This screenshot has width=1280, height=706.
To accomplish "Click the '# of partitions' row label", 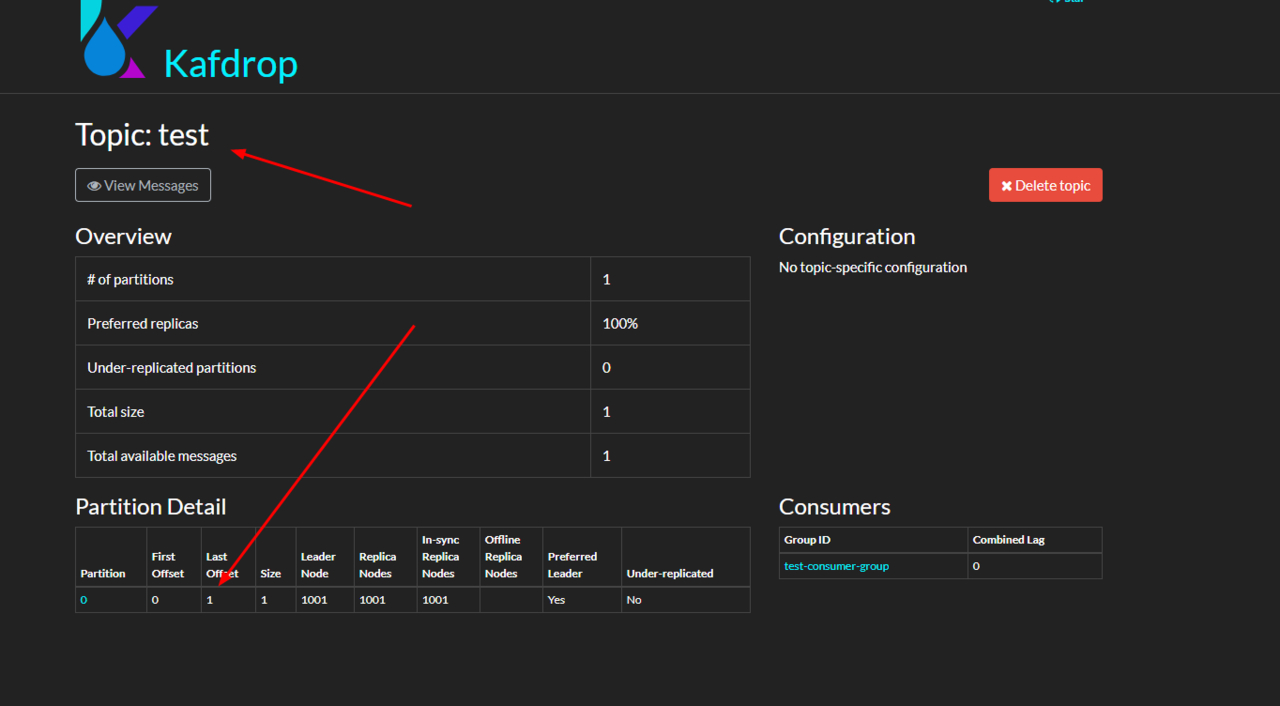I will pos(130,280).
